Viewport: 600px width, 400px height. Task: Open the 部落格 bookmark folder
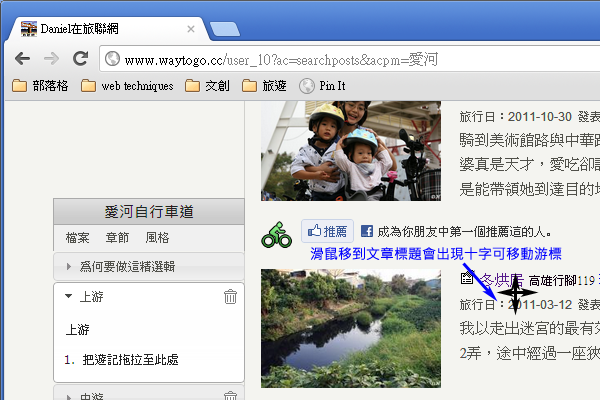click(x=40, y=86)
